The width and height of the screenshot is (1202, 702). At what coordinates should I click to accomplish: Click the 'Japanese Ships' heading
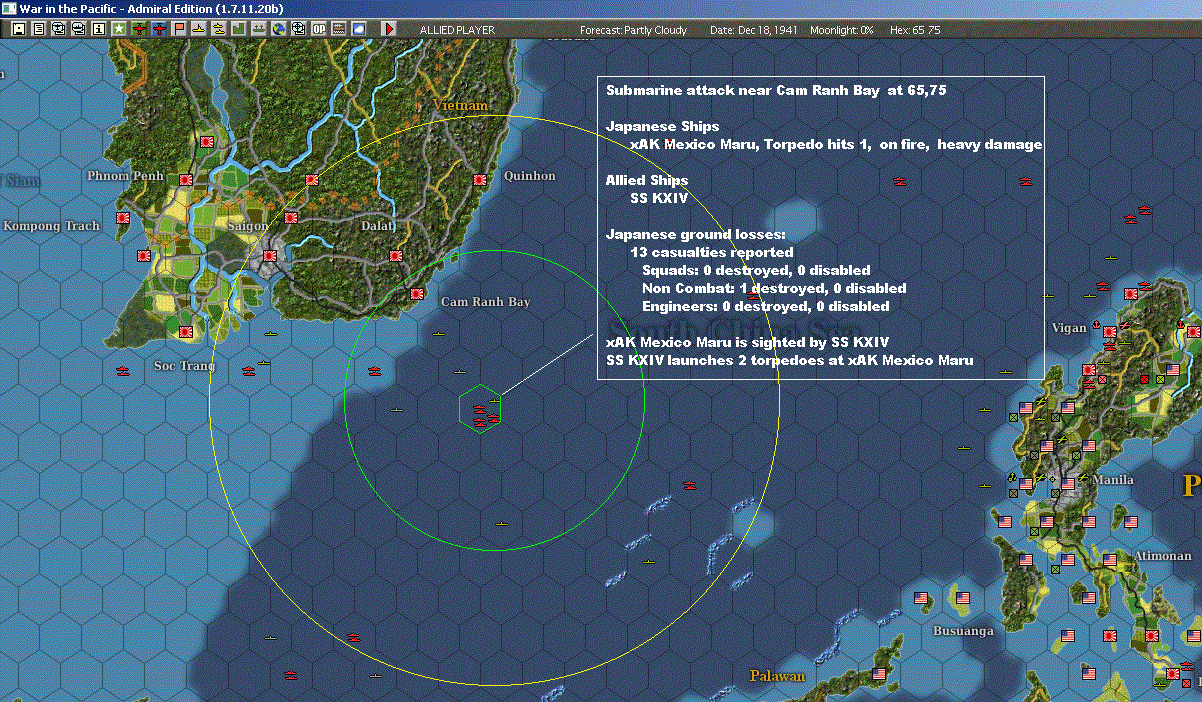(662, 126)
